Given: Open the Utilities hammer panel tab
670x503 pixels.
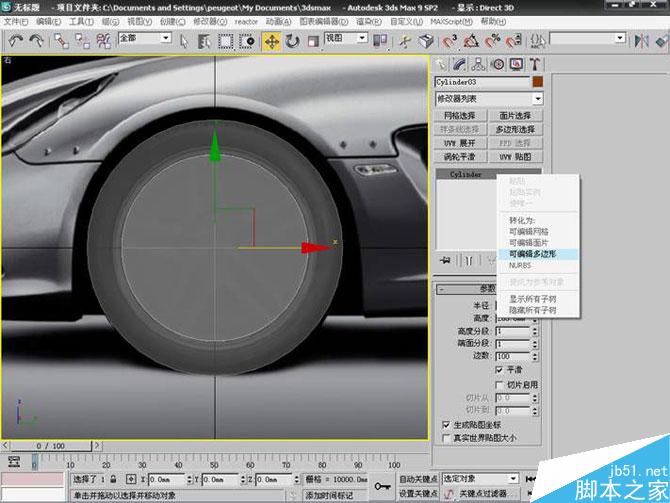Looking at the screenshot, I should pyautogui.click(x=535, y=64).
